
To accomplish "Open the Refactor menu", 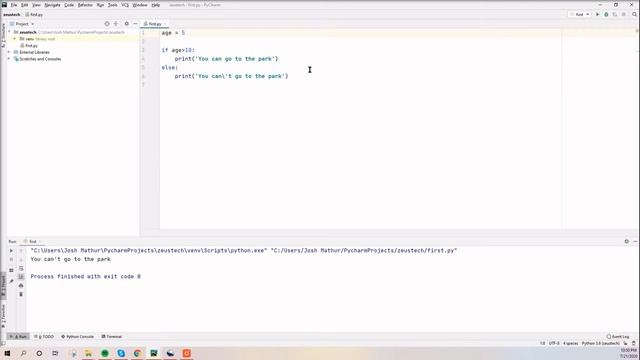I will point(85,5).
